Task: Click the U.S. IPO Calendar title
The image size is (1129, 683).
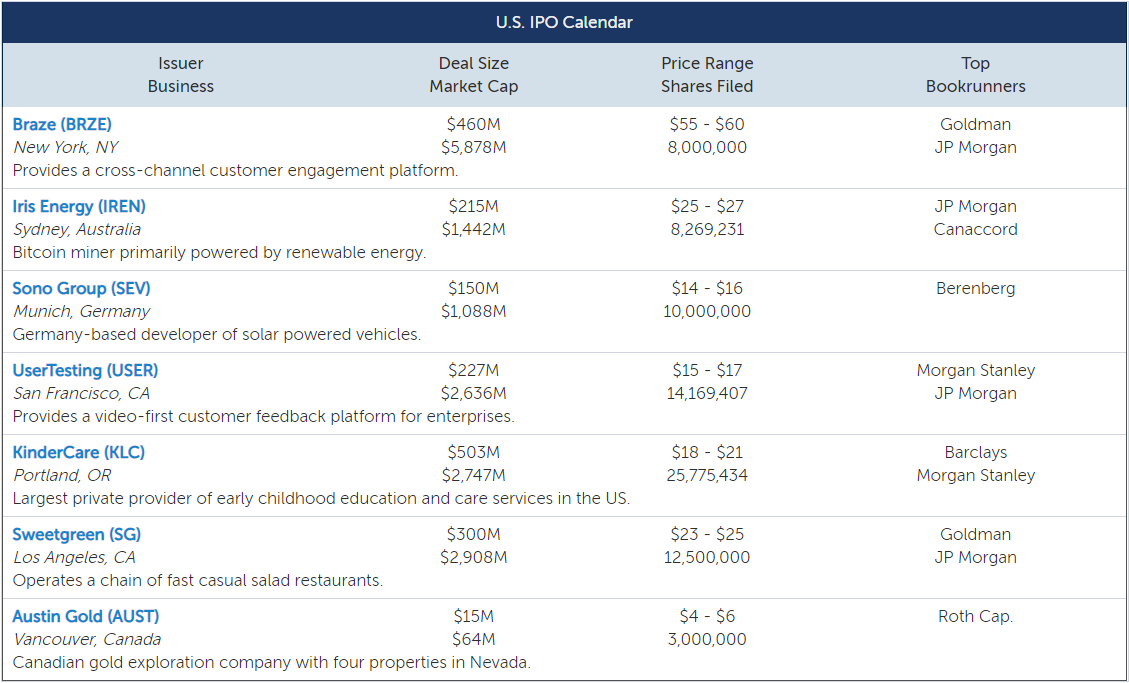Action: [564, 22]
